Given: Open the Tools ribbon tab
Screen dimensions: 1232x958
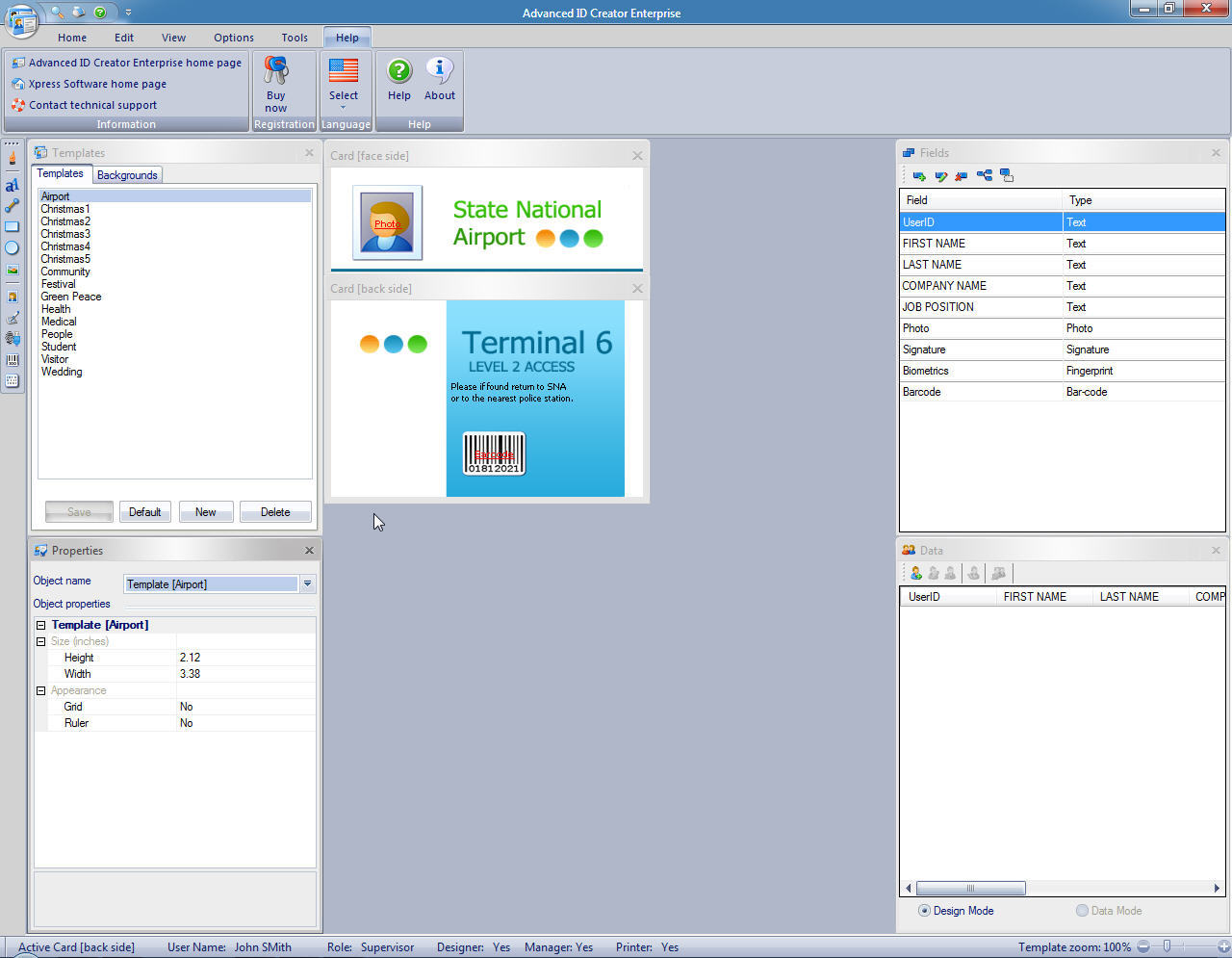Looking at the screenshot, I should [x=295, y=38].
